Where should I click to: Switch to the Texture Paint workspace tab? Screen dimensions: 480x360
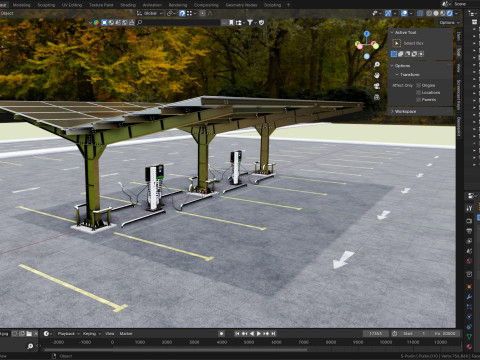point(101,5)
